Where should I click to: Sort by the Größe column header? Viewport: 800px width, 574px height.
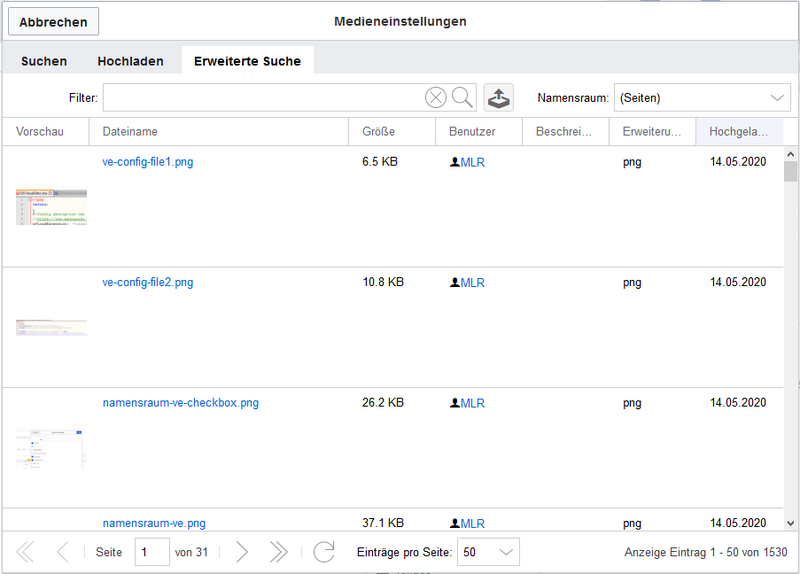pyautogui.click(x=392, y=132)
